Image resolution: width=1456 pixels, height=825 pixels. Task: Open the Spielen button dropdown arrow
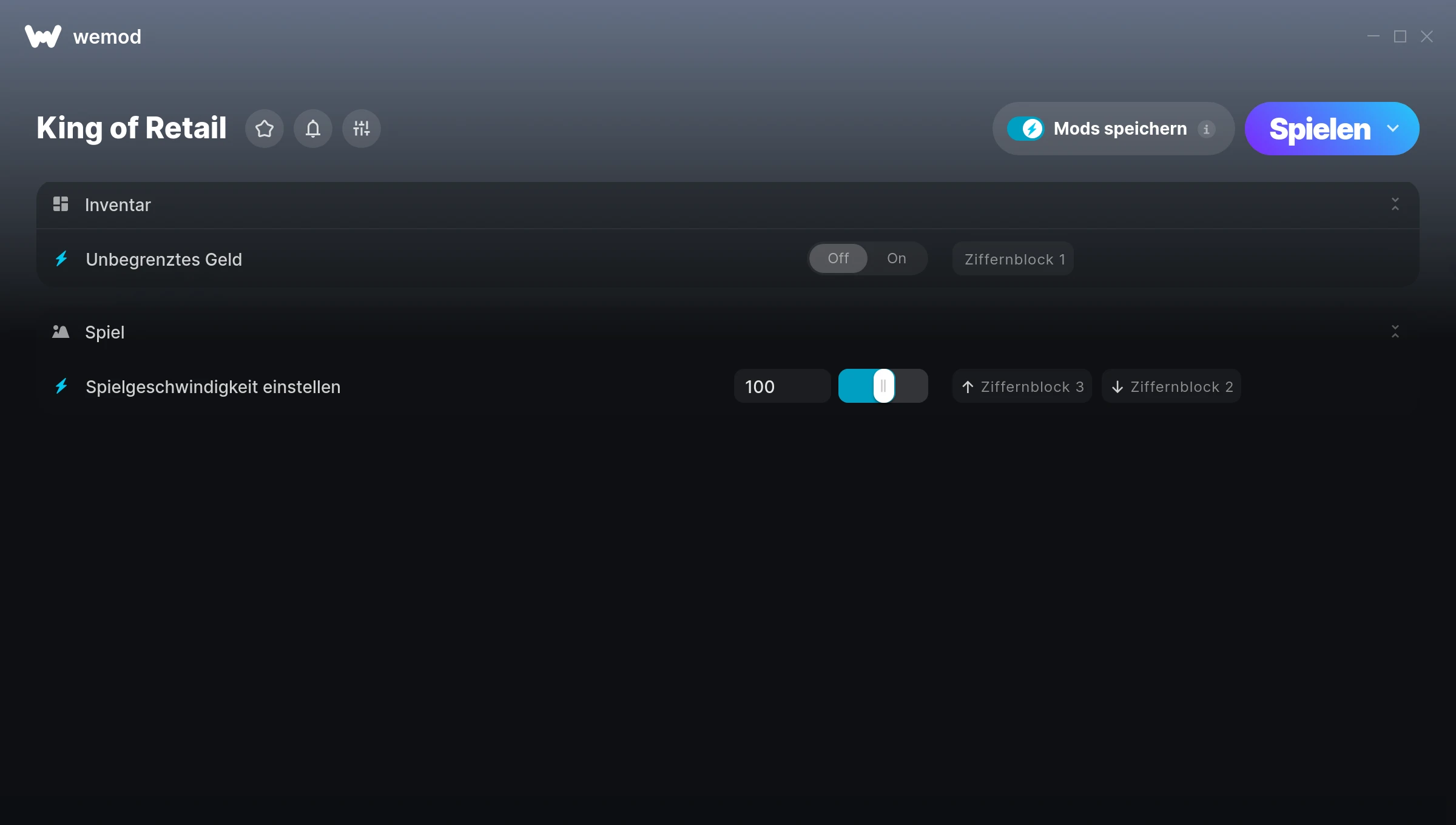click(1393, 129)
